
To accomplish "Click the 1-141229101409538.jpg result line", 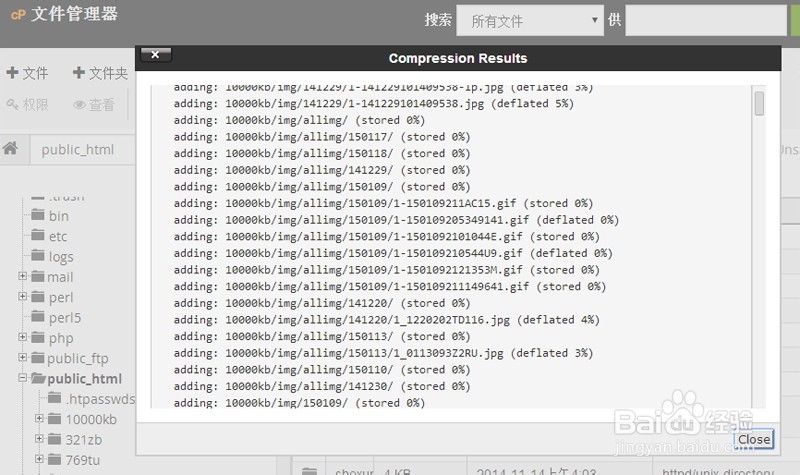I will tap(373, 104).
